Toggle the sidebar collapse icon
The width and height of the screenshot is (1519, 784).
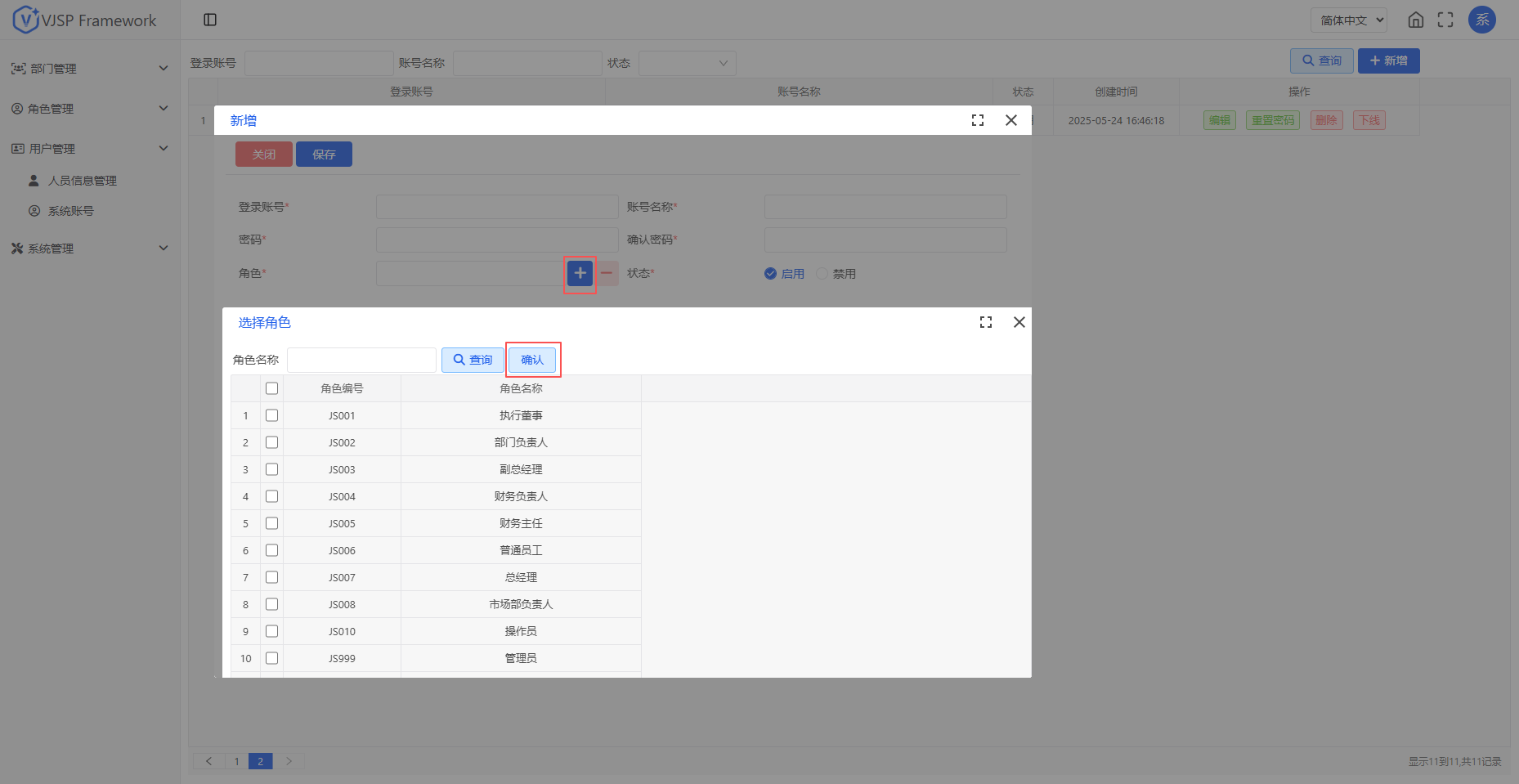coord(210,20)
